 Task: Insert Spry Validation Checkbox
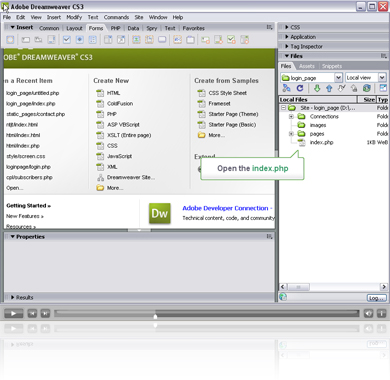[x=231, y=40]
